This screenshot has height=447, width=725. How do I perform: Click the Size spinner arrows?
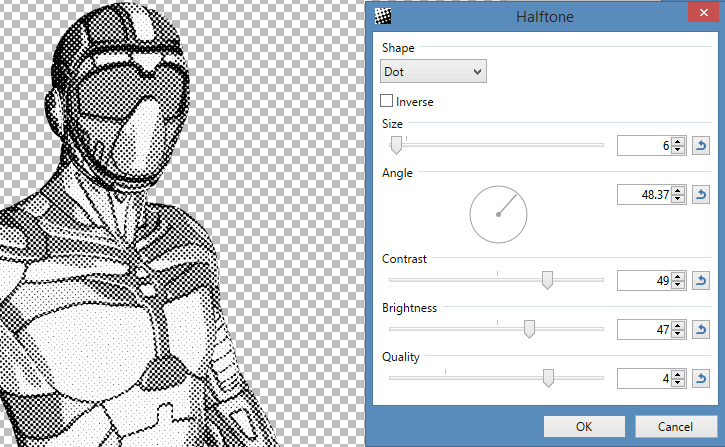677,146
